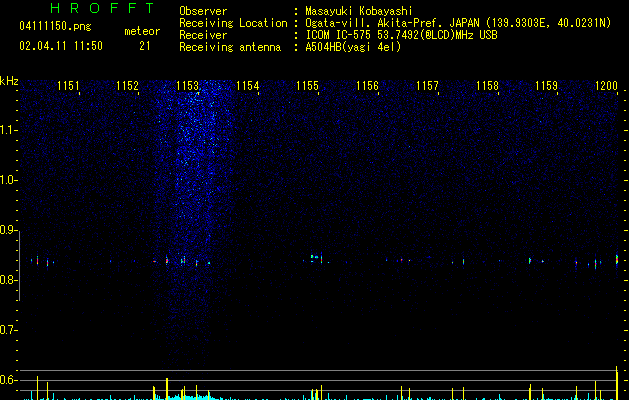
Task: Select the file name 04111150.png
Action: pyautogui.click(x=55, y=27)
